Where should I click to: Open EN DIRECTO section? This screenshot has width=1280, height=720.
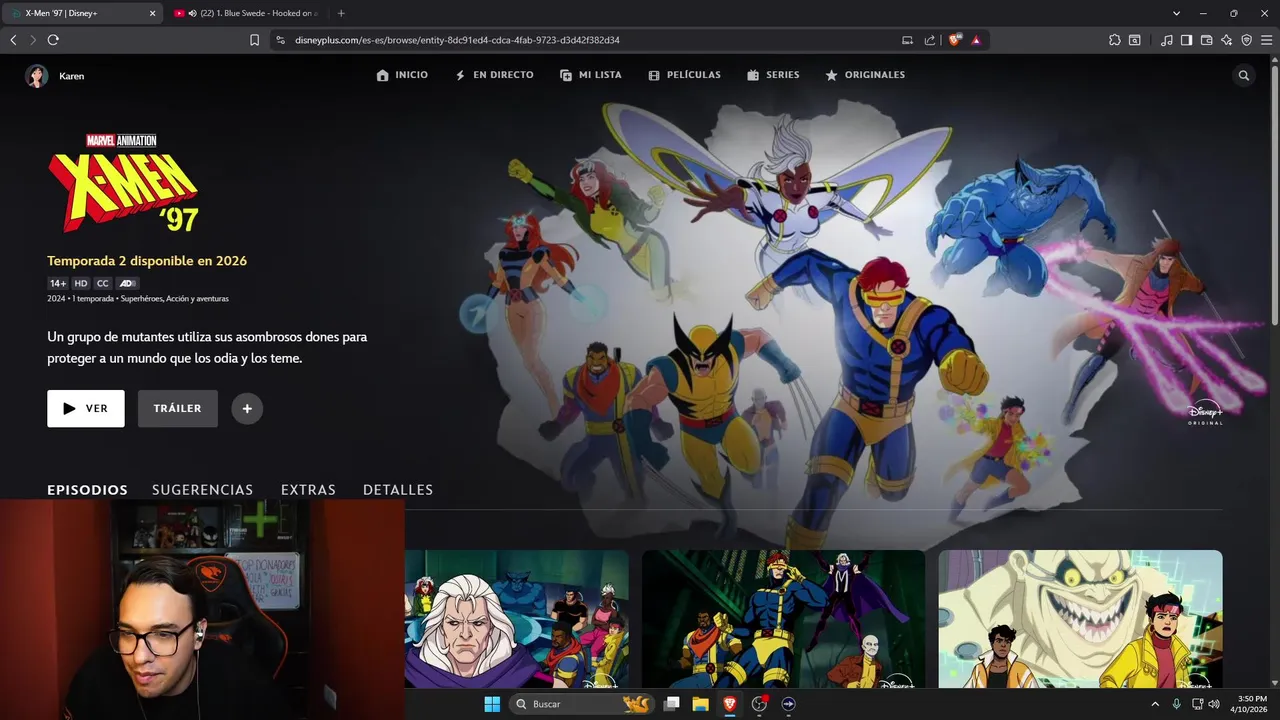(x=494, y=75)
